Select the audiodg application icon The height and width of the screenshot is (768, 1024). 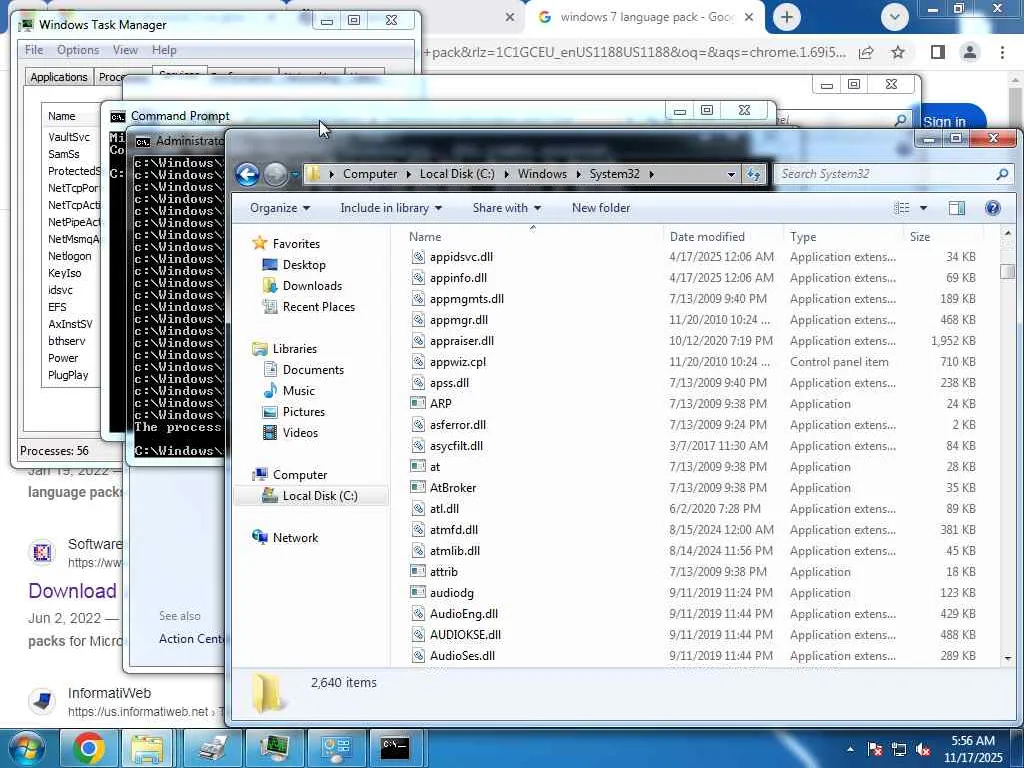[x=418, y=592]
